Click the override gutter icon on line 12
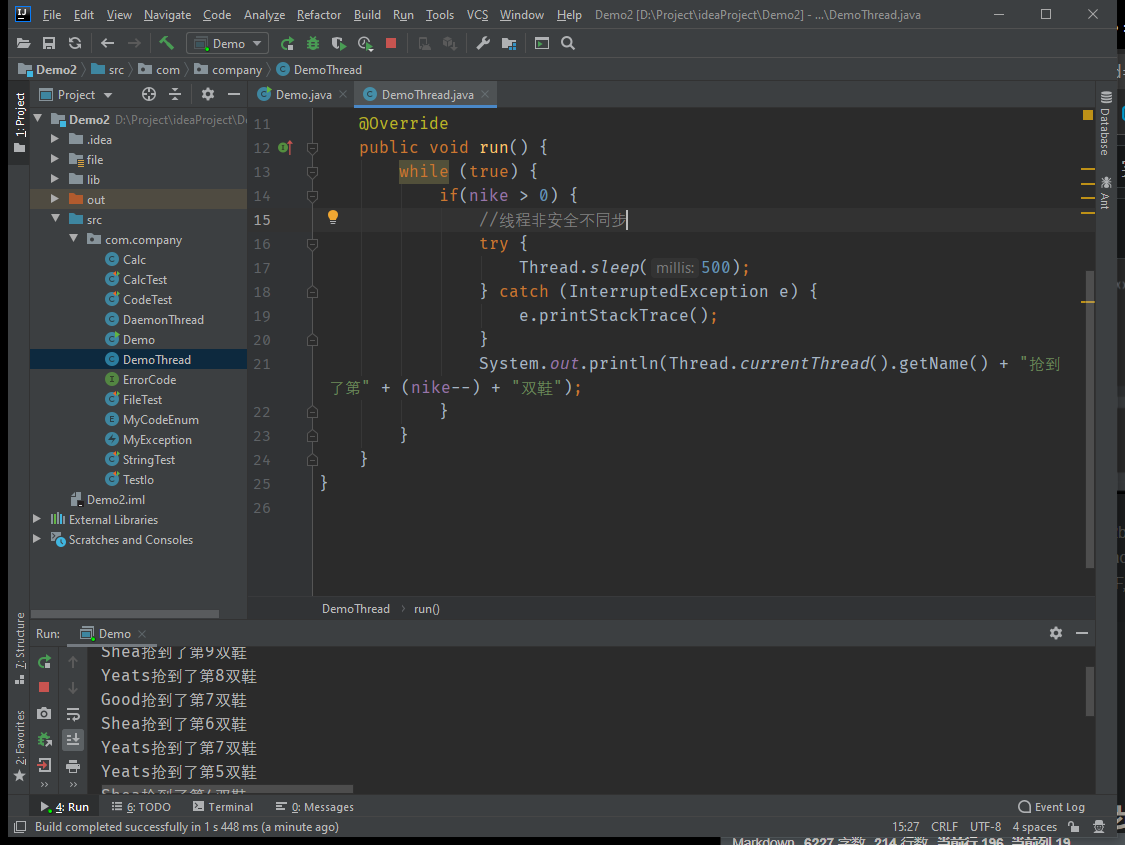 tap(285, 148)
